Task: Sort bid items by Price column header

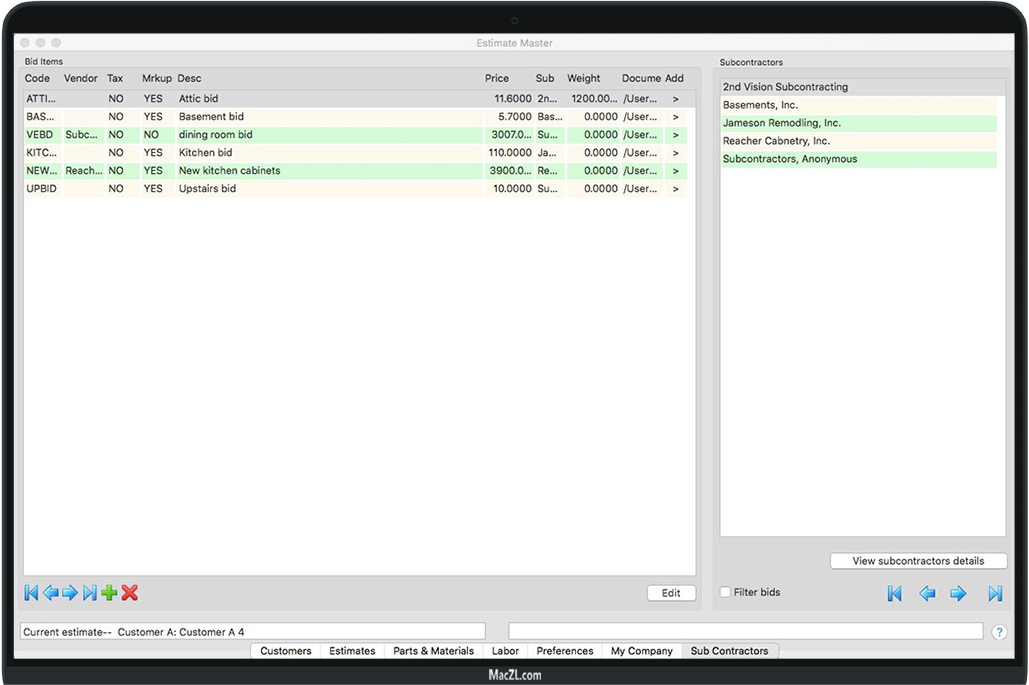Action: click(497, 78)
